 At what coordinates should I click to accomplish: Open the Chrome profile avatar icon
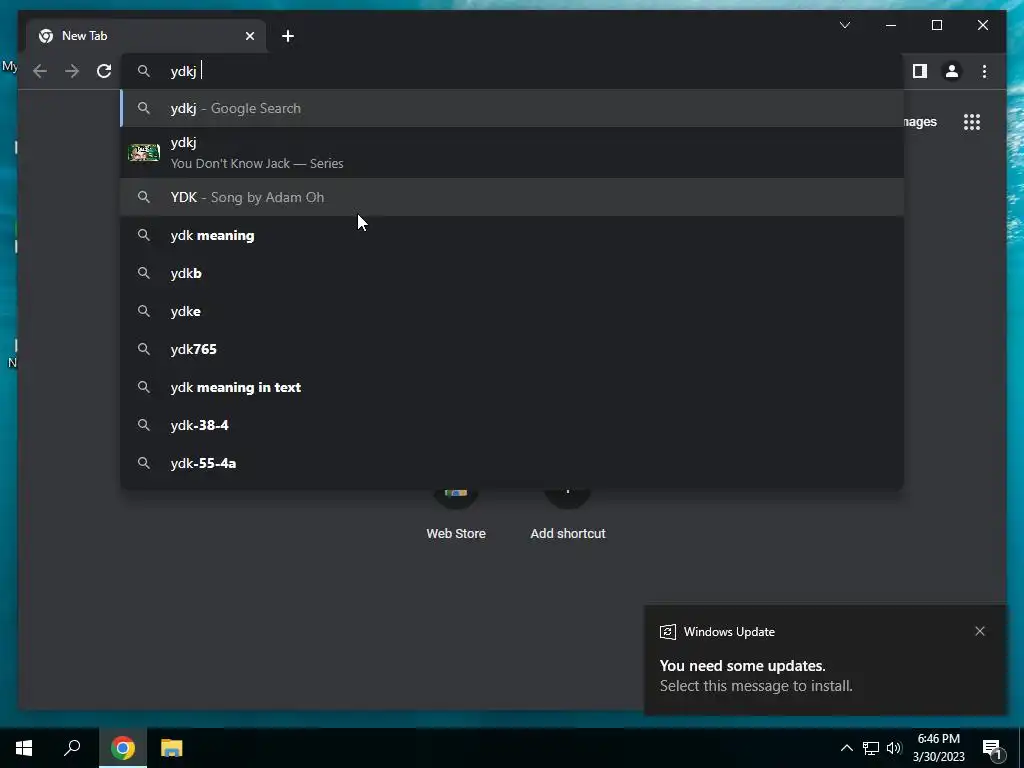pyautogui.click(x=952, y=71)
